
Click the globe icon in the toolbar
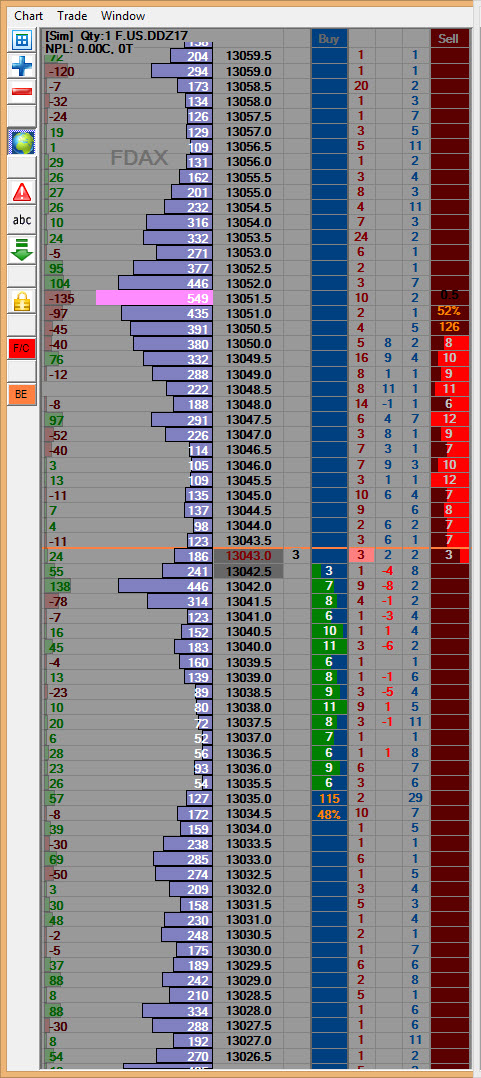point(22,142)
